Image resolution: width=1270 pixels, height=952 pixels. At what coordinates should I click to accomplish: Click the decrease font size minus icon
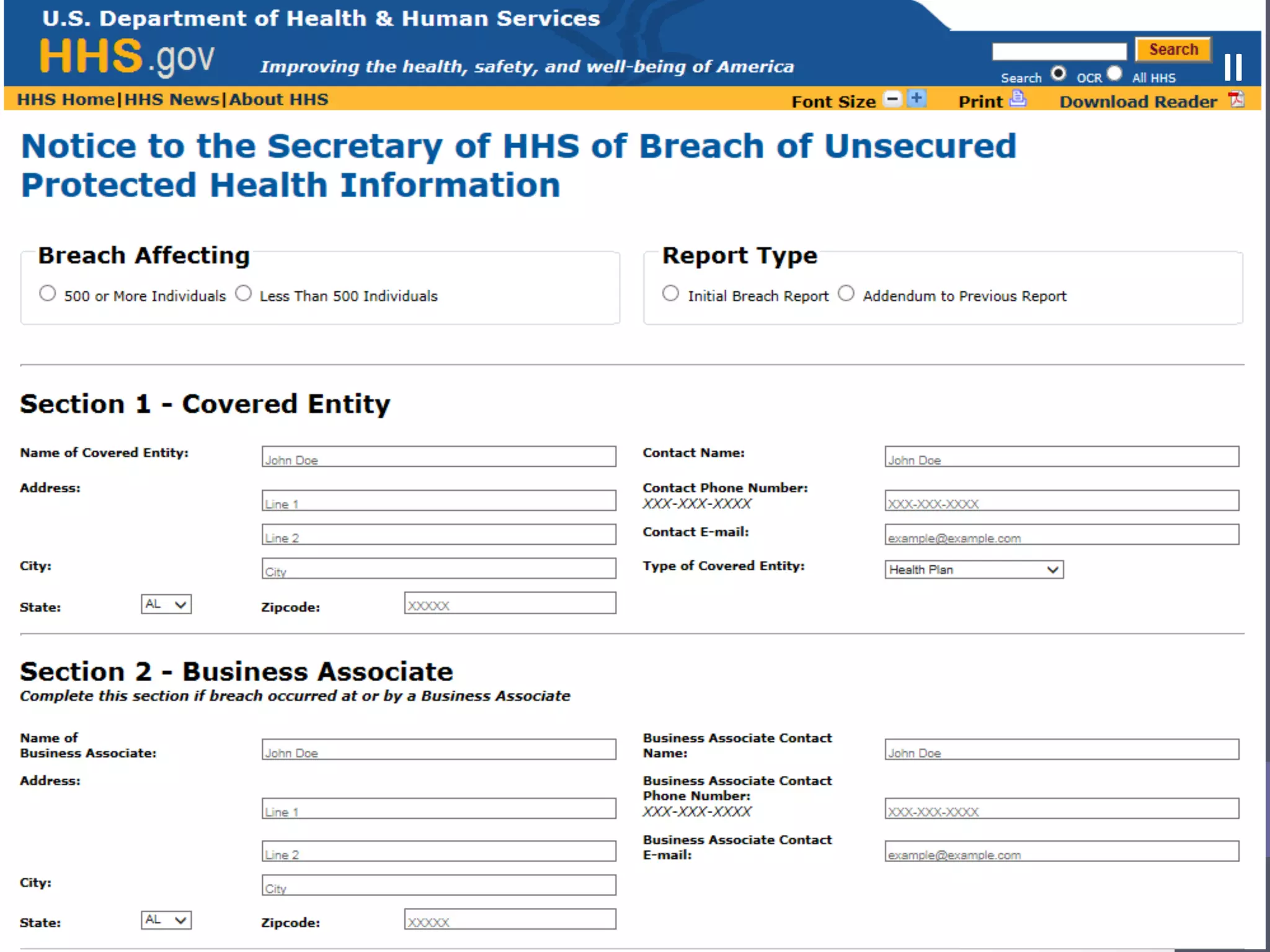[892, 99]
